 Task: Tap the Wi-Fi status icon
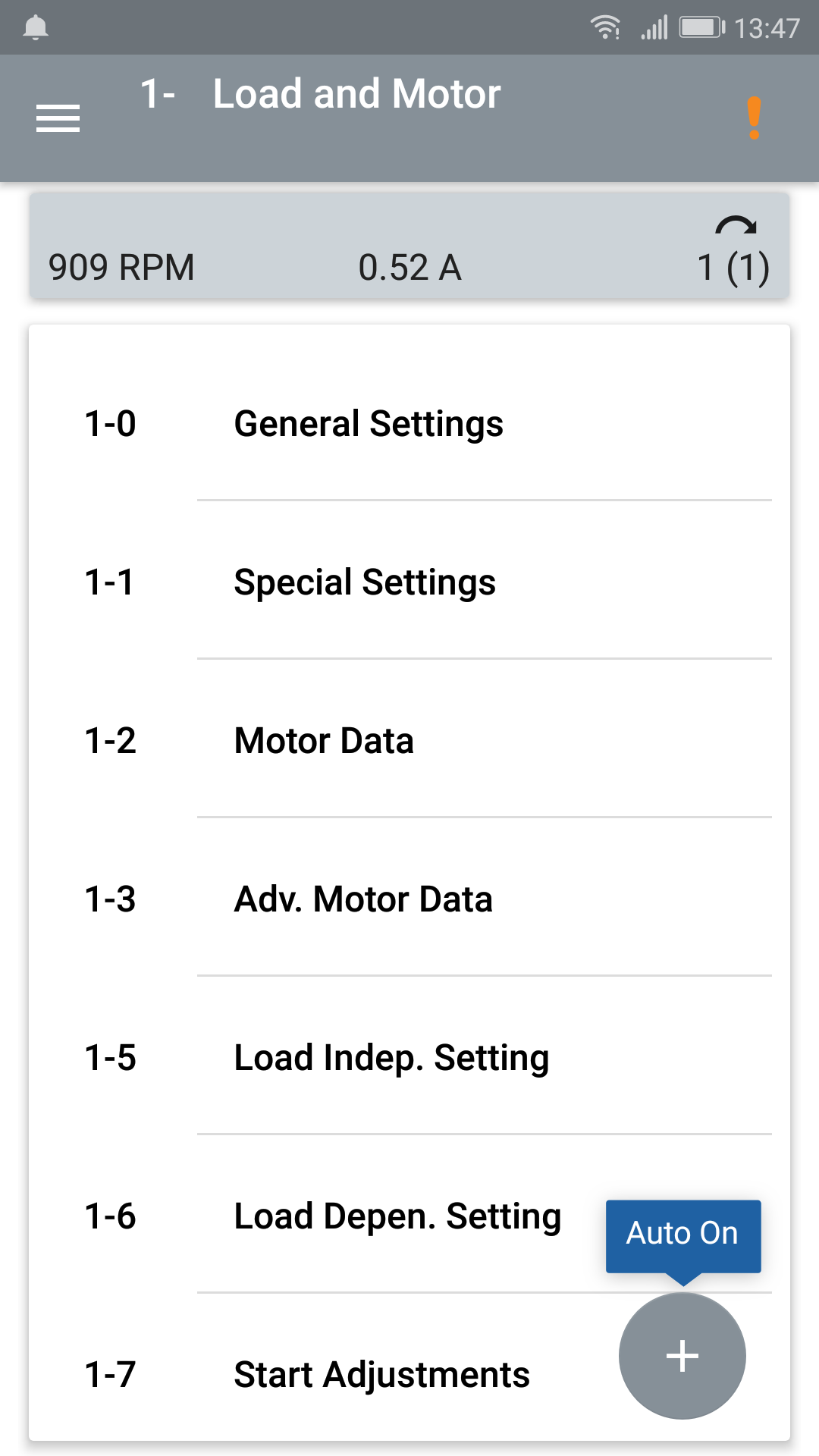tap(606, 28)
